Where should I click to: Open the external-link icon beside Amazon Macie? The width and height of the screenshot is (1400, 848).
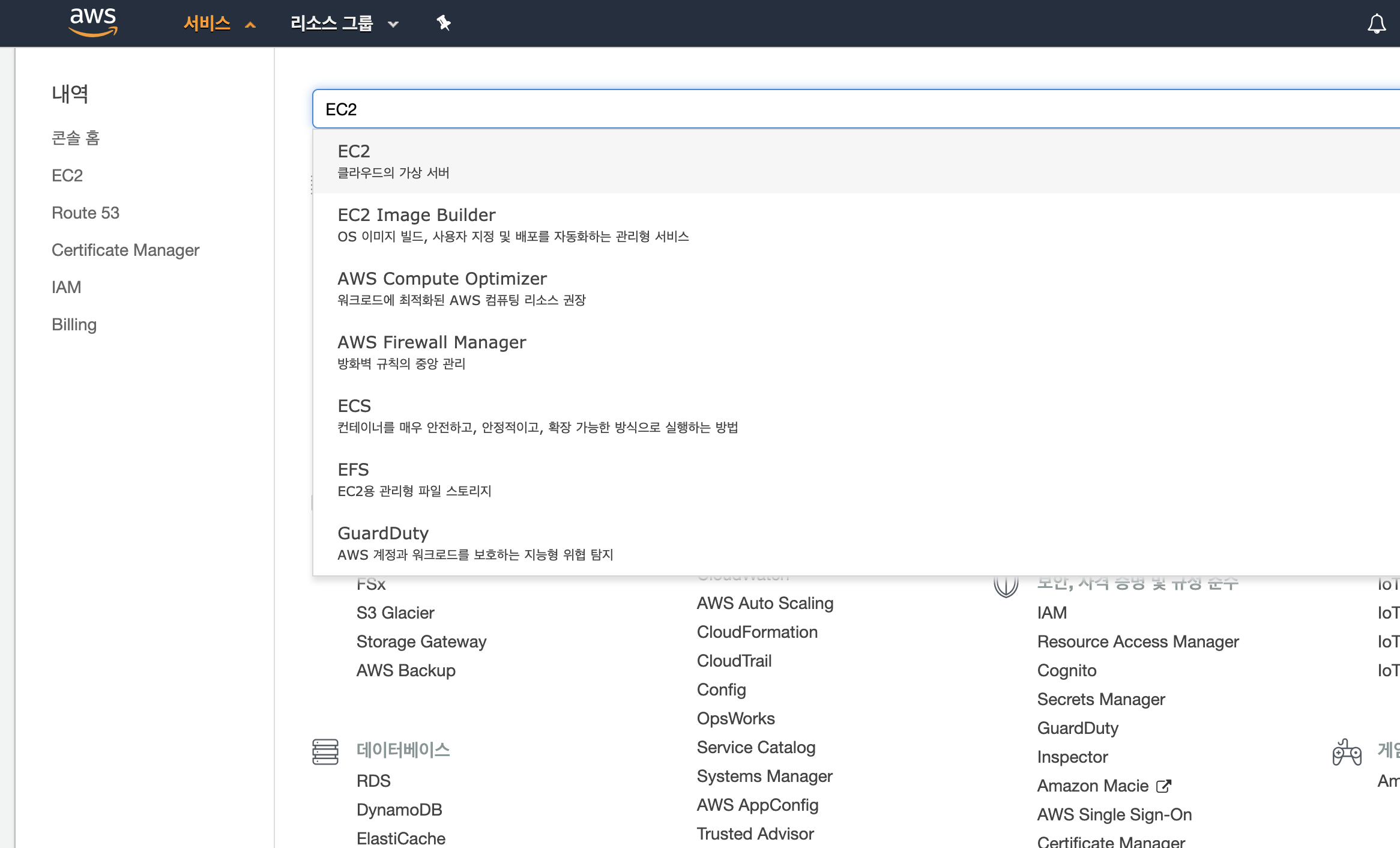(1163, 786)
